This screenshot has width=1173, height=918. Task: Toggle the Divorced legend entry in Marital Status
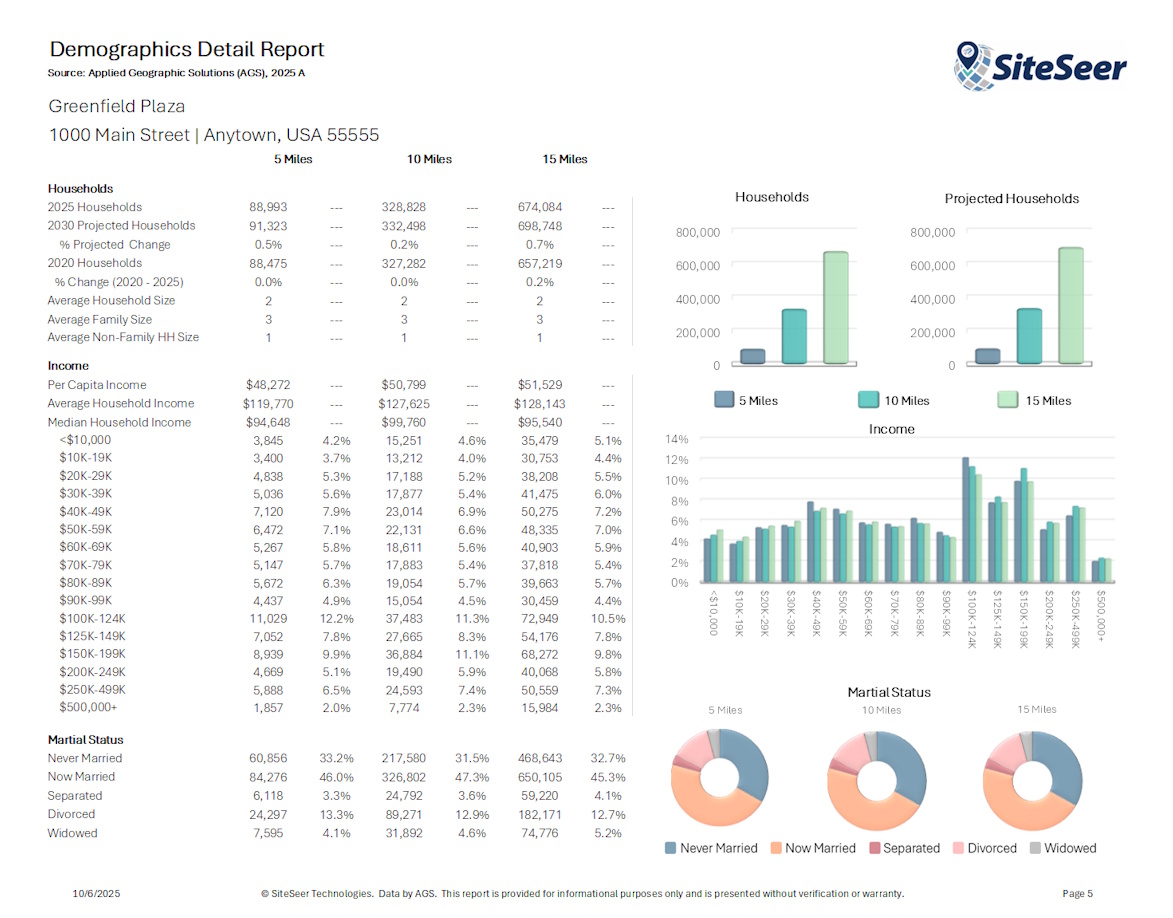pyautogui.click(x=958, y=848)
